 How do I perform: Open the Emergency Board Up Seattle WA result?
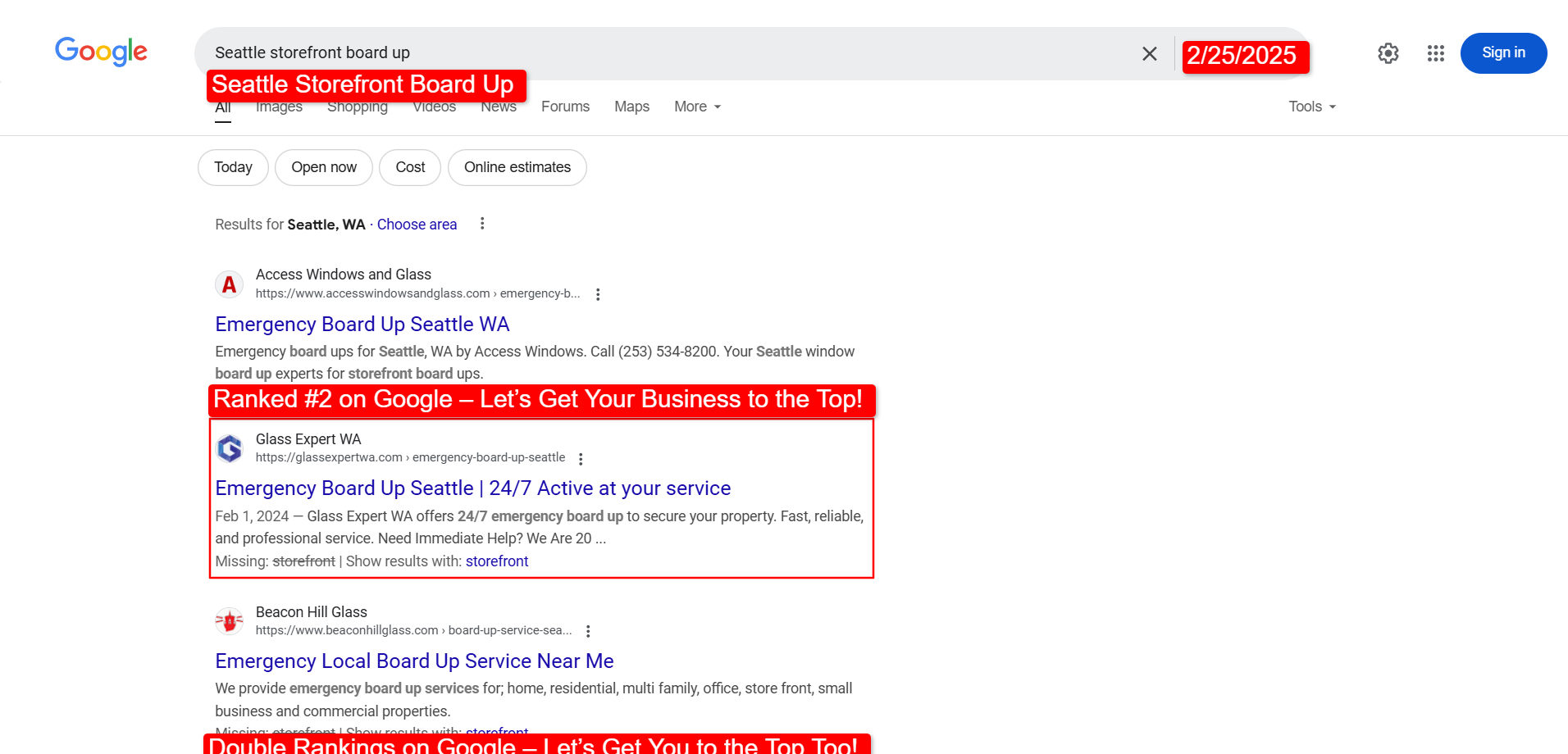click(362, 325)
